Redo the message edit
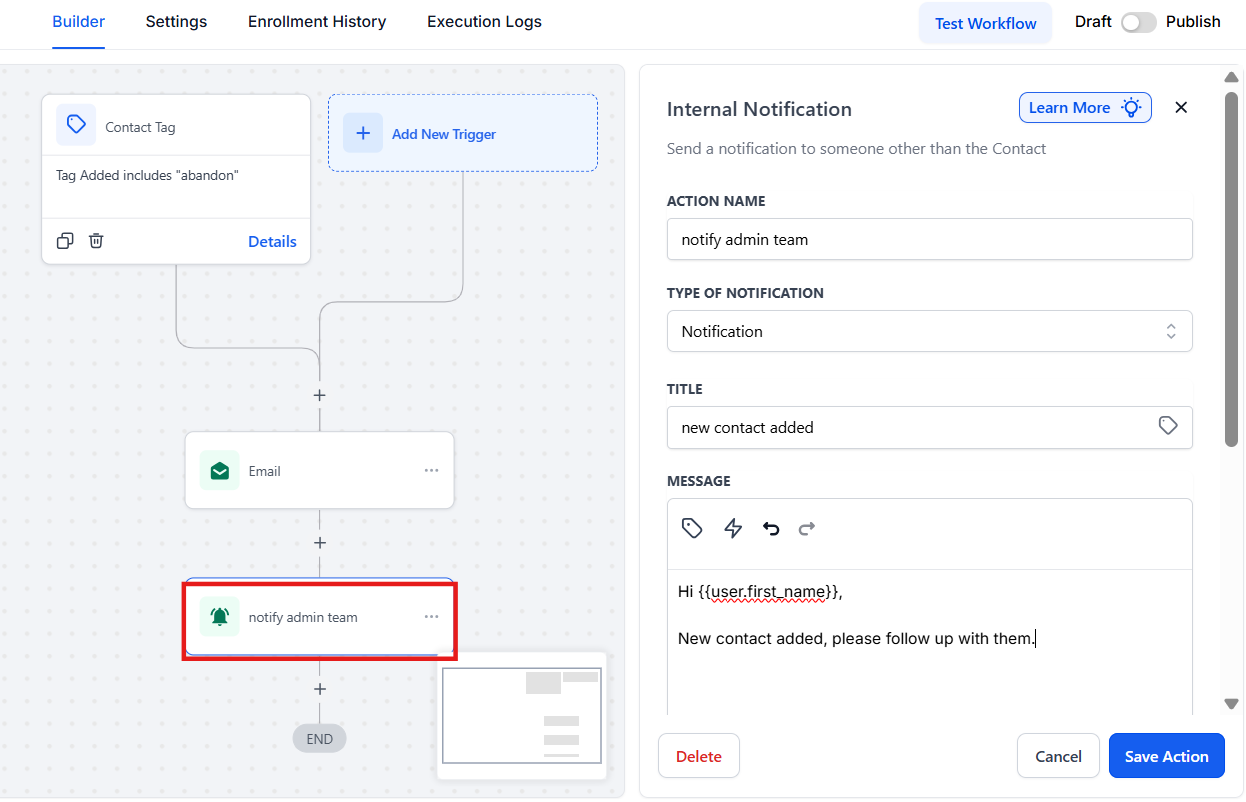Image resolution: width=1246 pixels, height=802 pixels. coord(807,528)
